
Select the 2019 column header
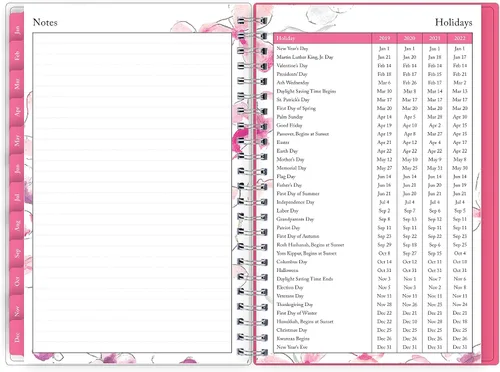pos(384,38)
